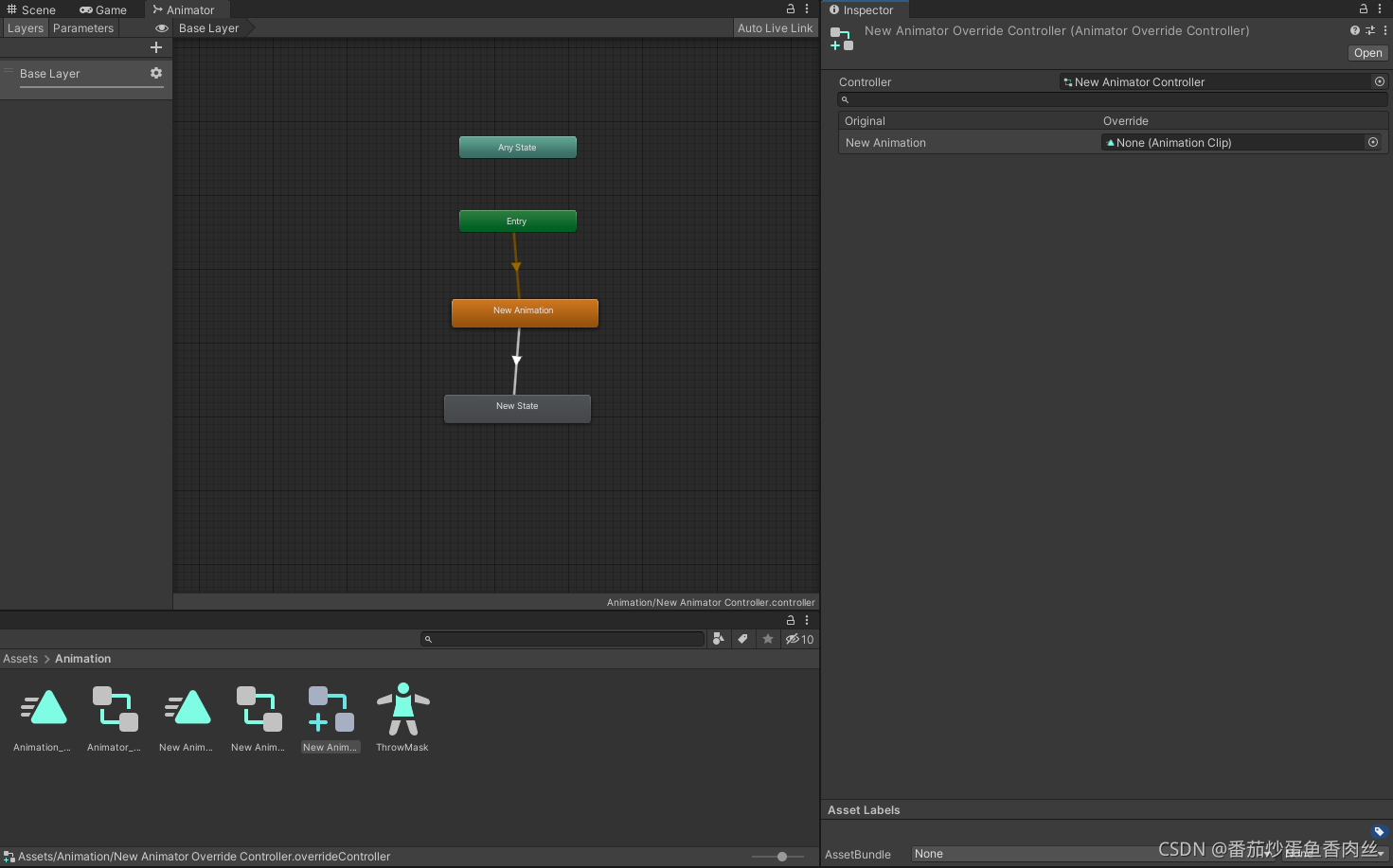Open override animation clip object picker
The image size is (1393, 868).
coord(1373,142)
